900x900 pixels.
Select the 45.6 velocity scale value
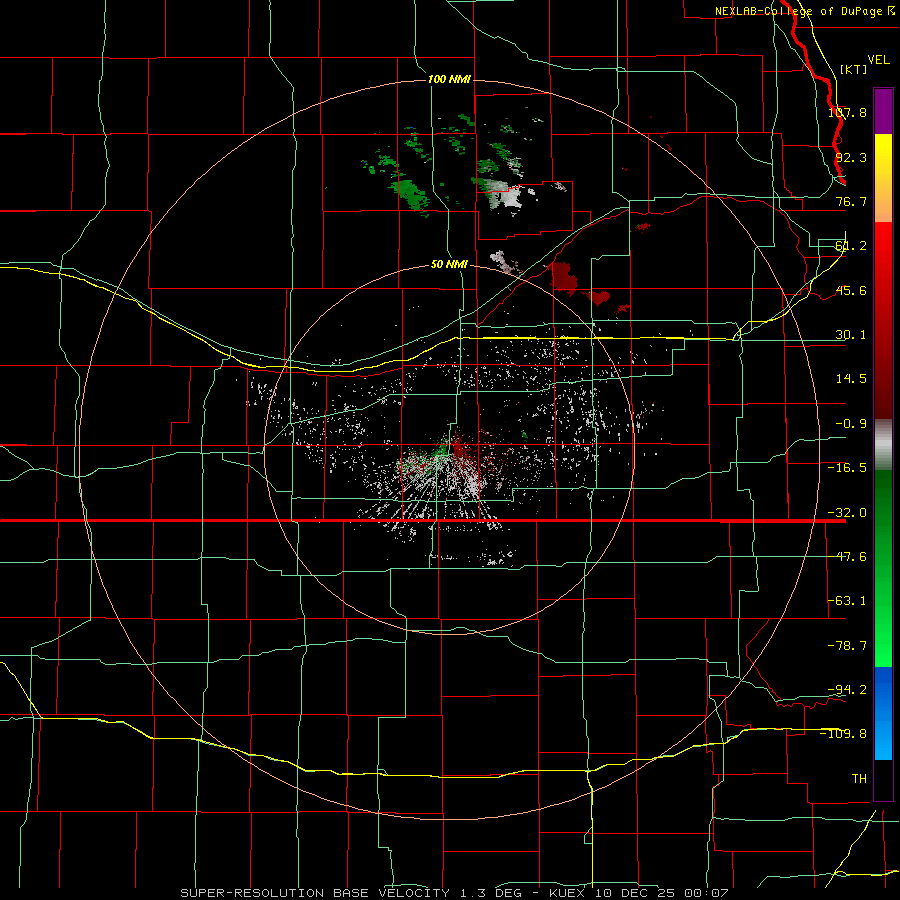(851, 290)
